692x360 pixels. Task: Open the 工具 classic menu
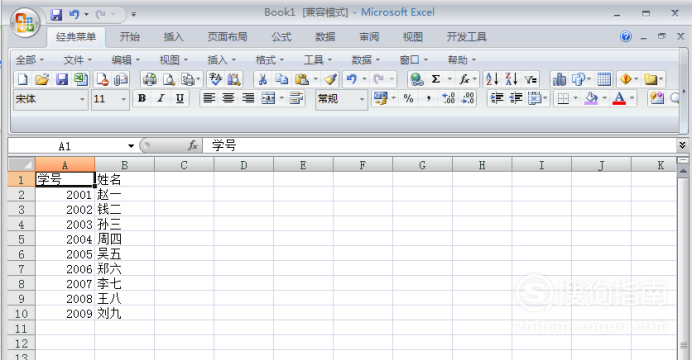pyautogui.click(x=318, y=60)
